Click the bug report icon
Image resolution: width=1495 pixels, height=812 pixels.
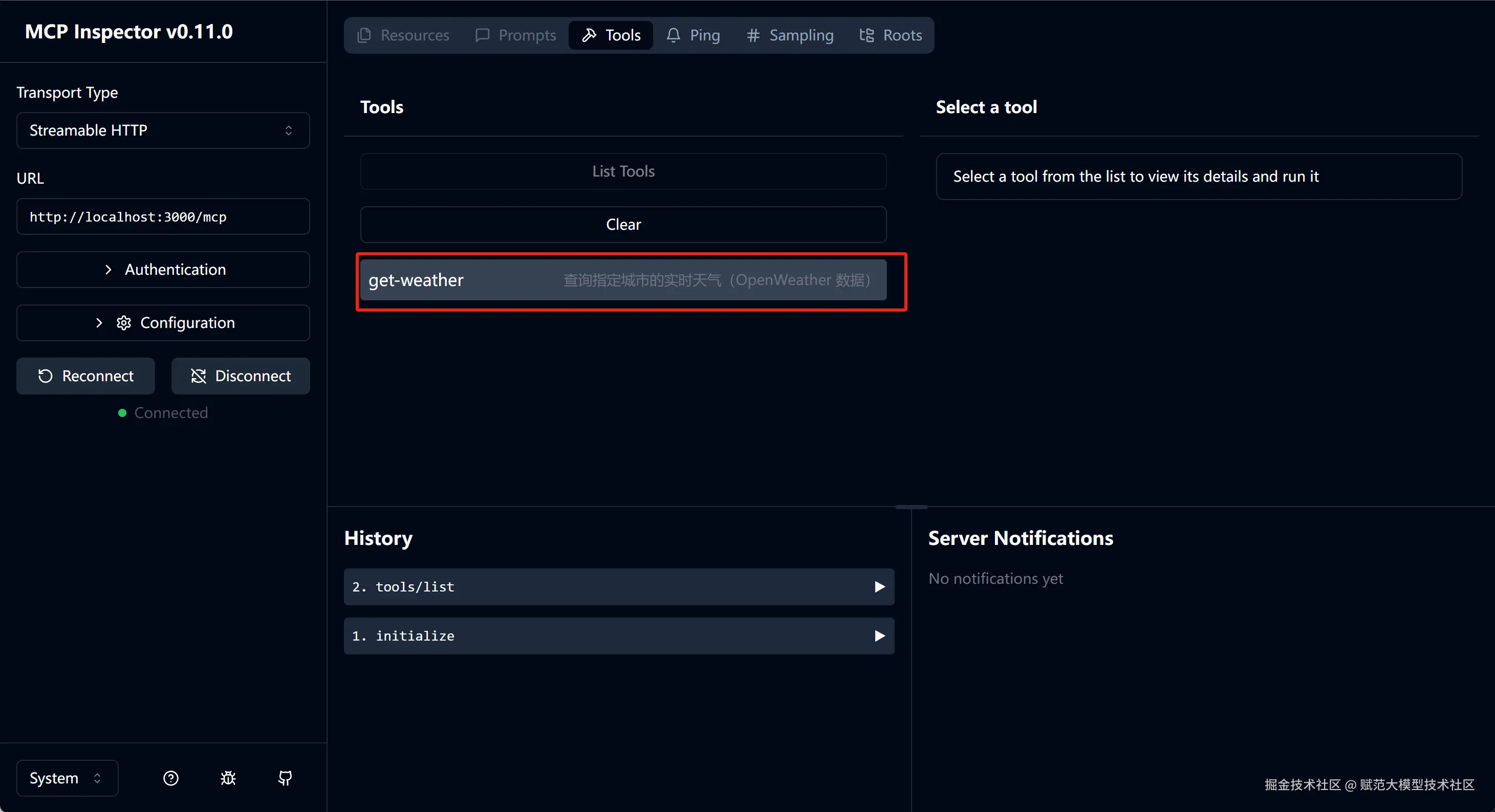(x=228, y=778)
